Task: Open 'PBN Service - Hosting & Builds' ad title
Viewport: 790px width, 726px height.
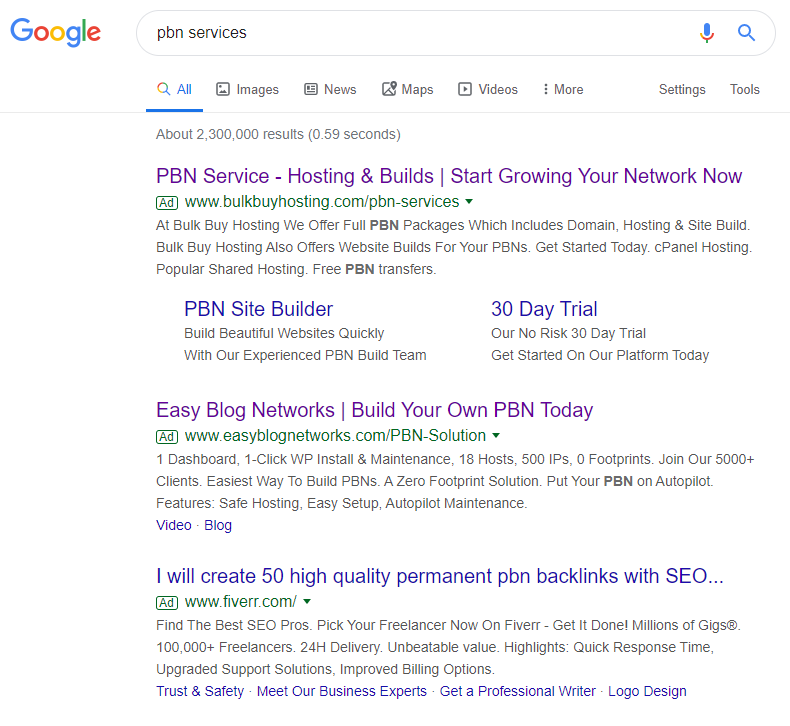Action: [x=449, y=176]
